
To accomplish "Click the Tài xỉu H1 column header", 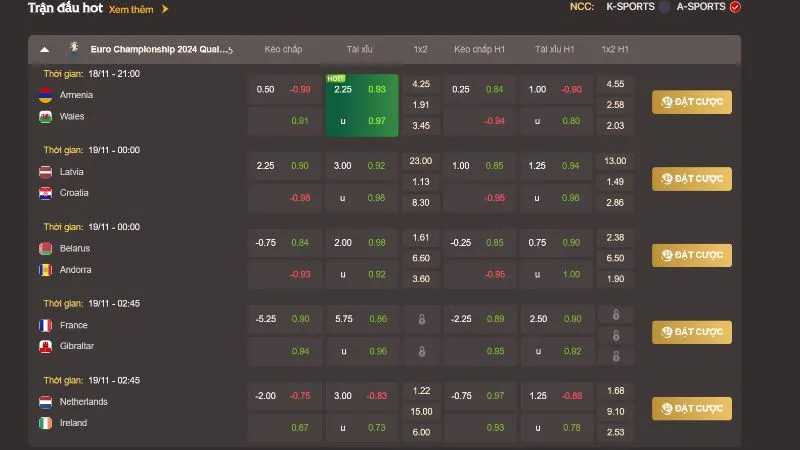I will tap(554, 49).
